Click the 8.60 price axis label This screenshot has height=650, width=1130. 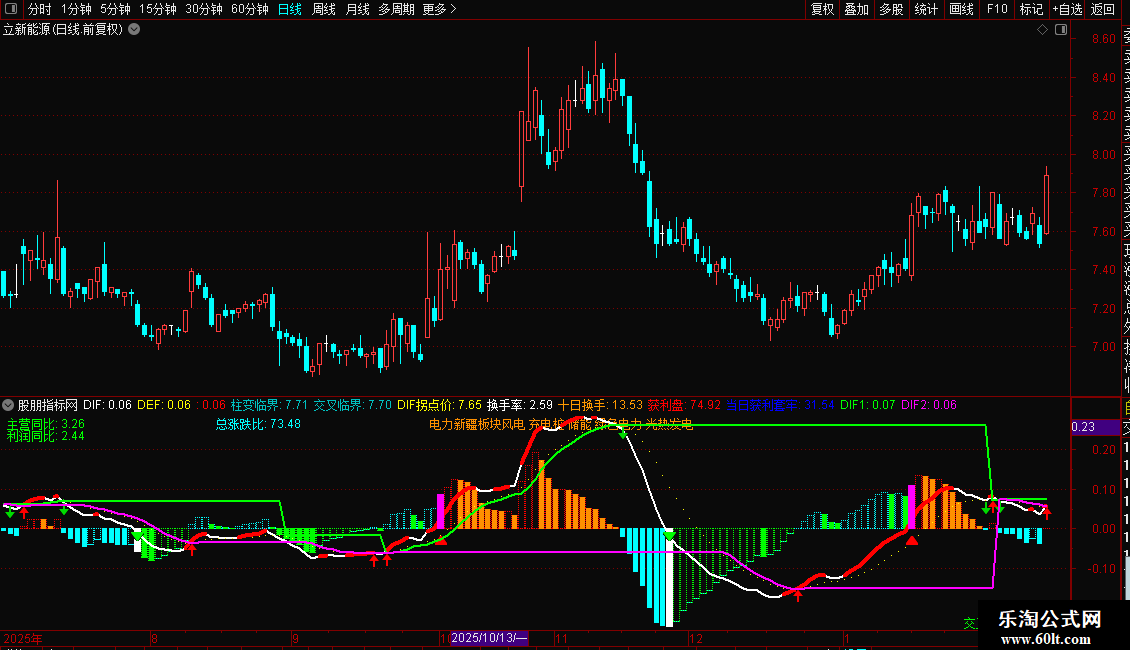[1103, 39]
